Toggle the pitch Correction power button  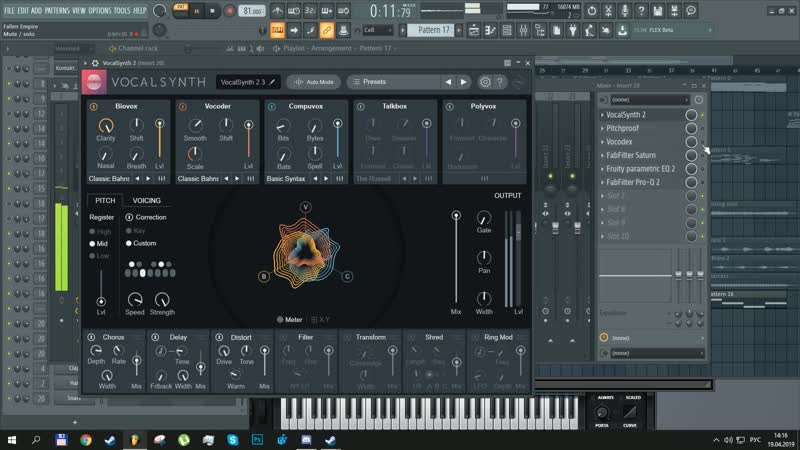point(129,217)
